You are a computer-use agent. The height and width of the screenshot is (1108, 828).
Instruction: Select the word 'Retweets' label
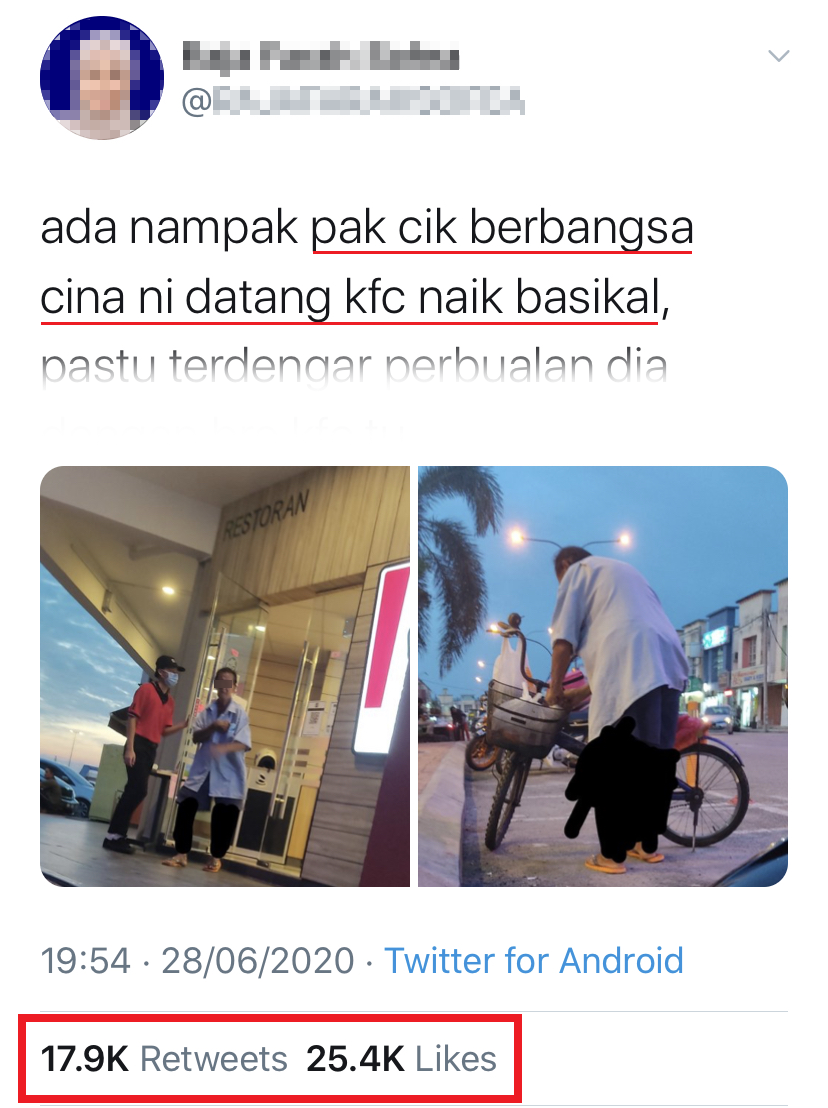214,1059
